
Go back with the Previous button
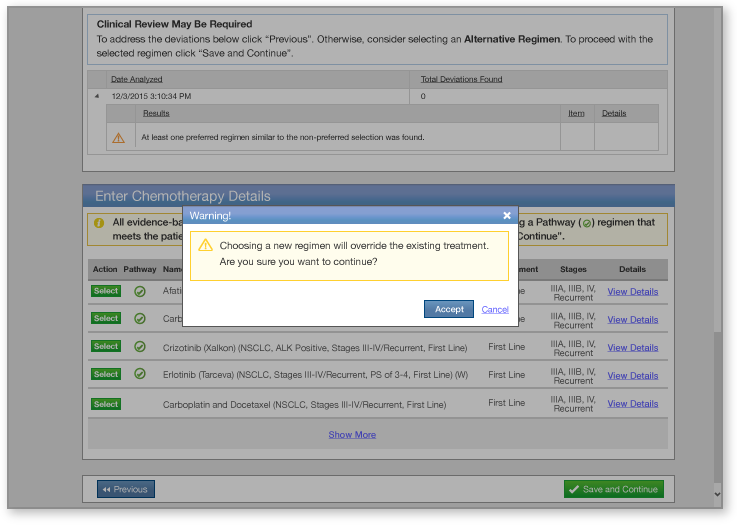(126, 489)
